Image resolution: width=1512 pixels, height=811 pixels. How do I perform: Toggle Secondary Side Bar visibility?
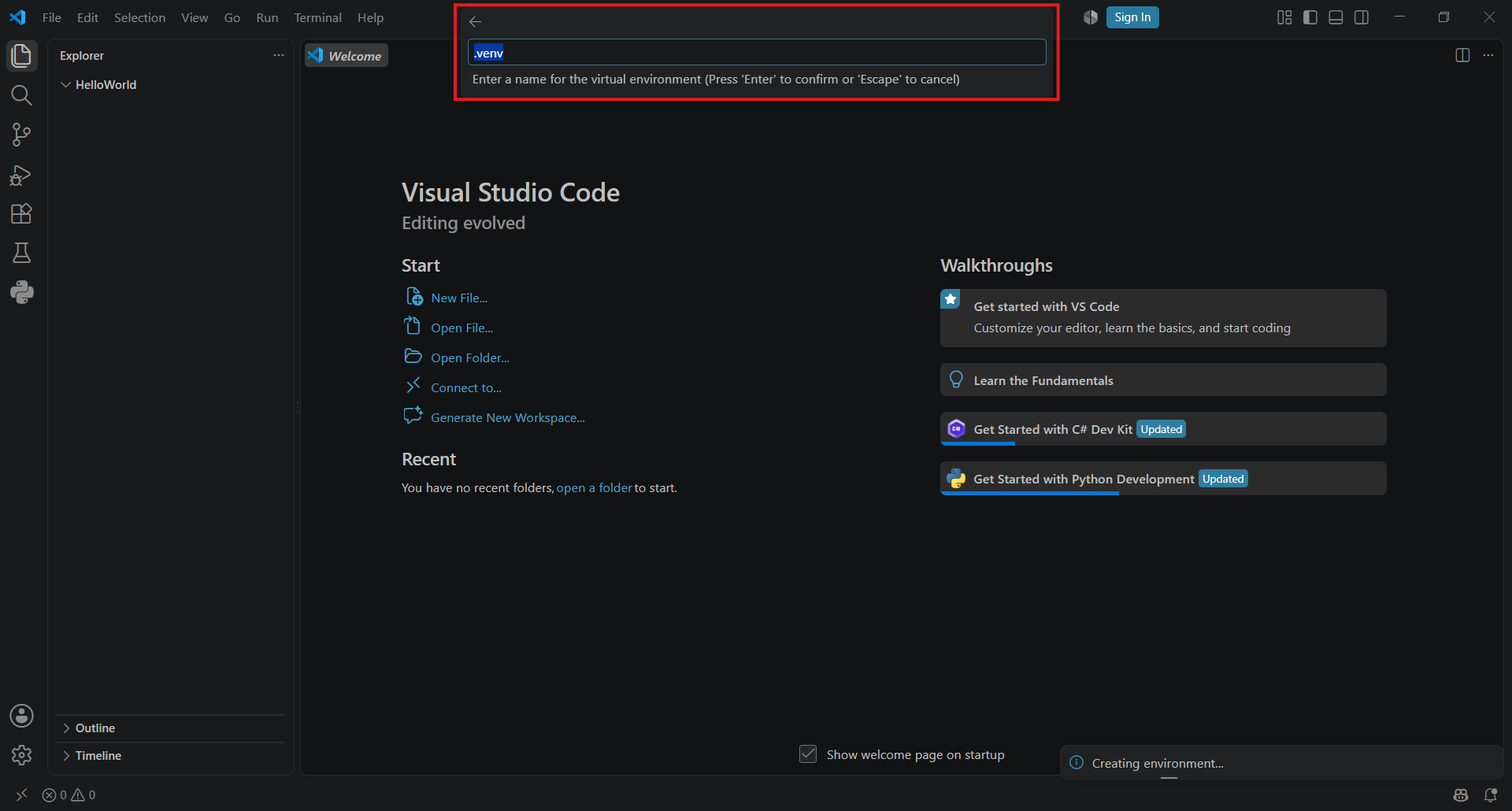[1362, 17]
